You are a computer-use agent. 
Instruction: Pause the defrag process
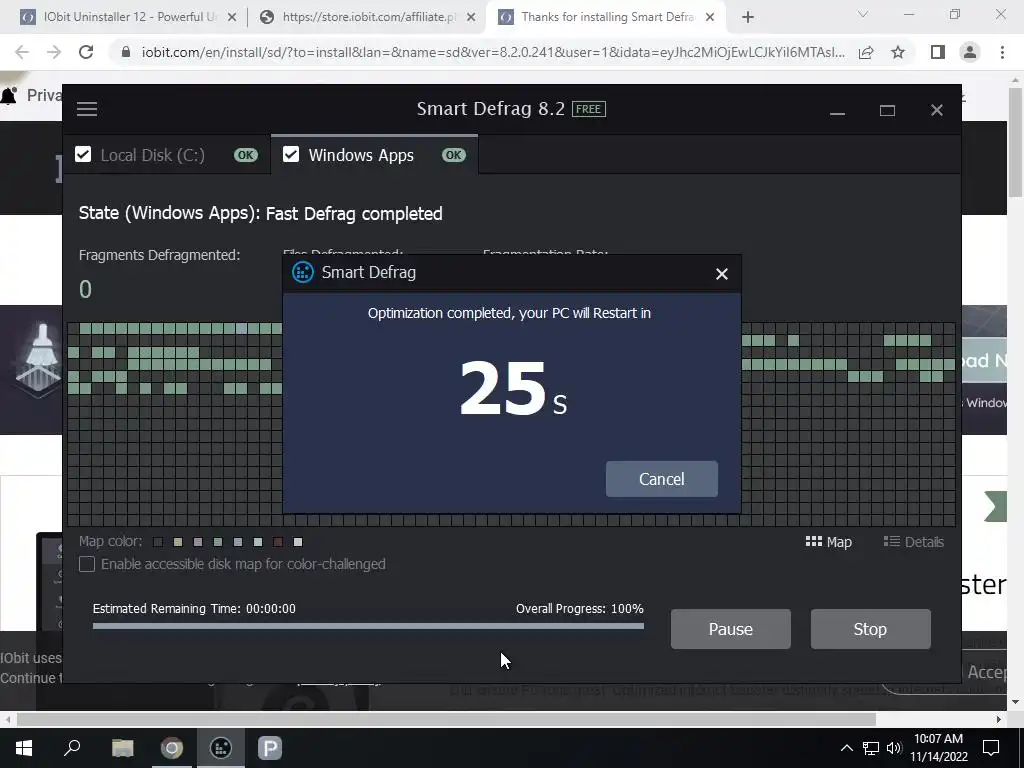[730, 629]
